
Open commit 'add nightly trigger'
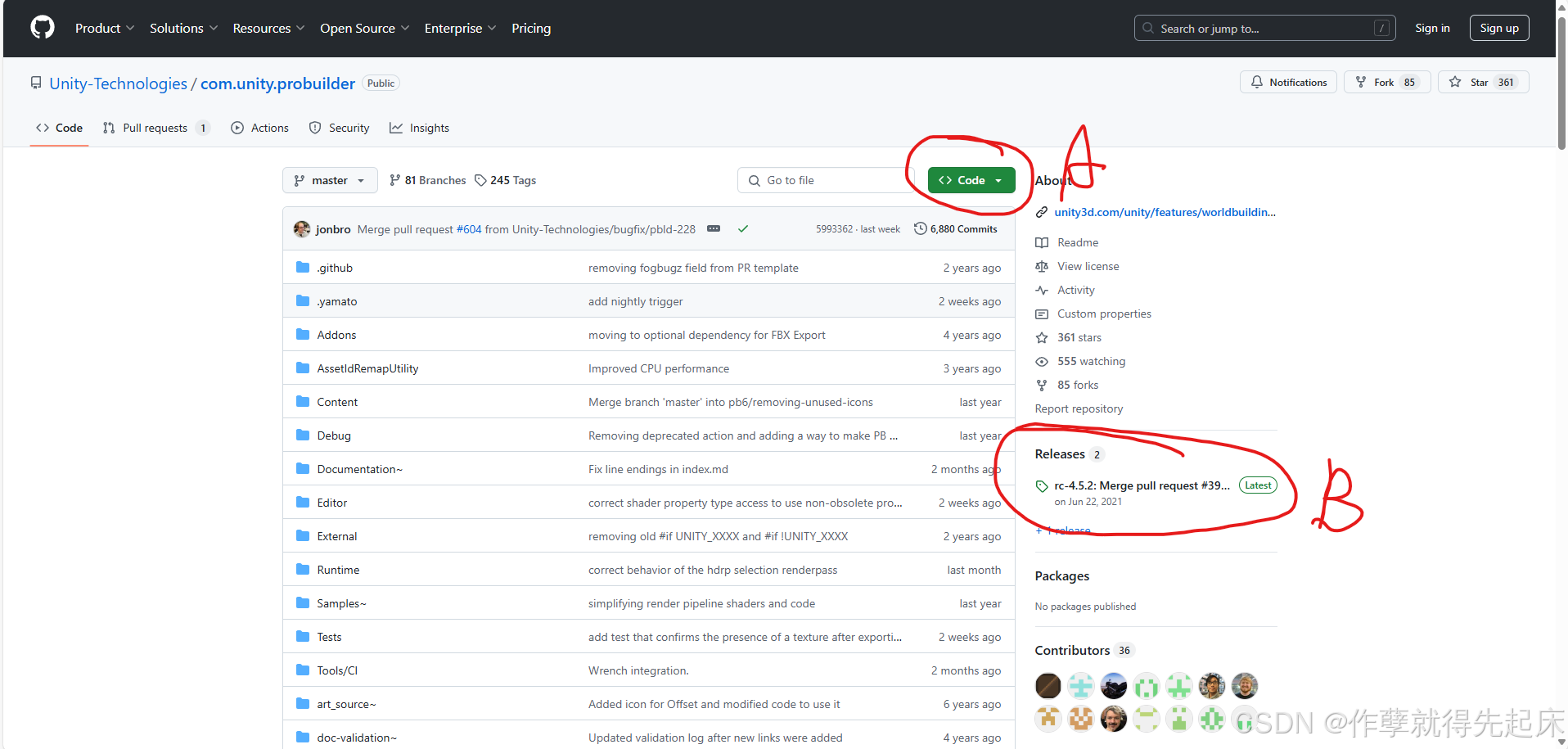[635, 301]
